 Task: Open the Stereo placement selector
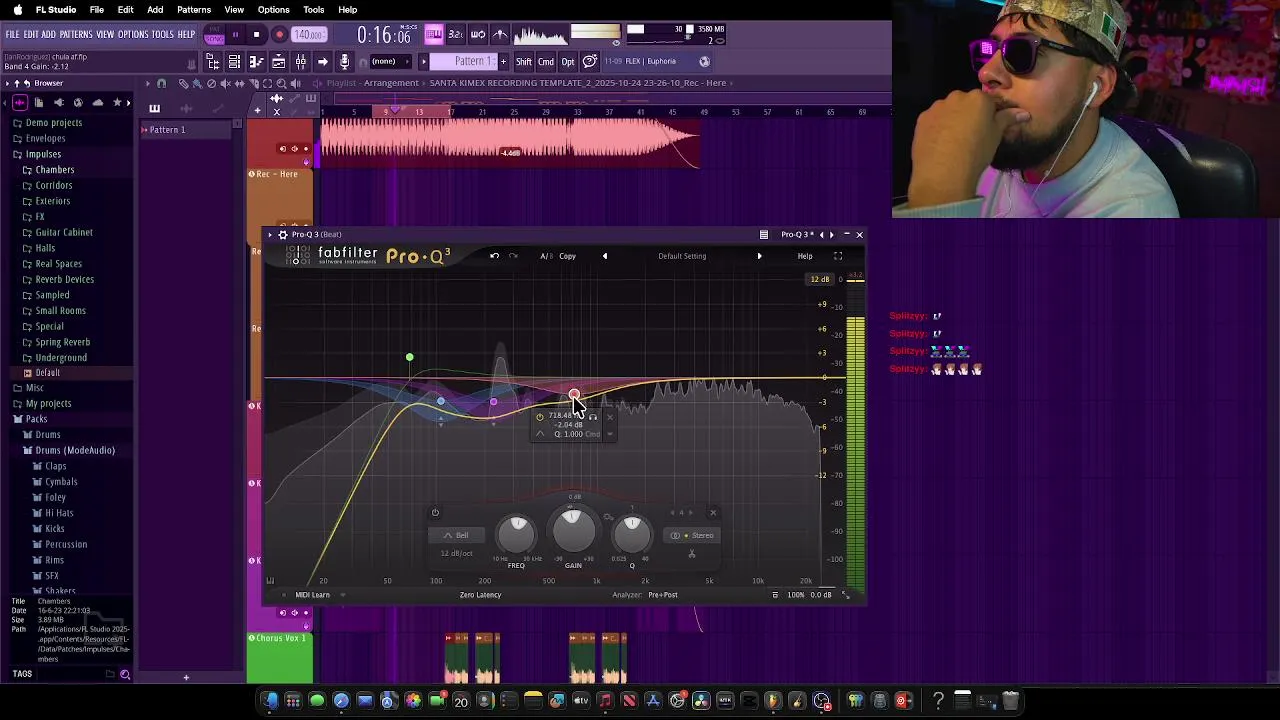click(692, 535)
